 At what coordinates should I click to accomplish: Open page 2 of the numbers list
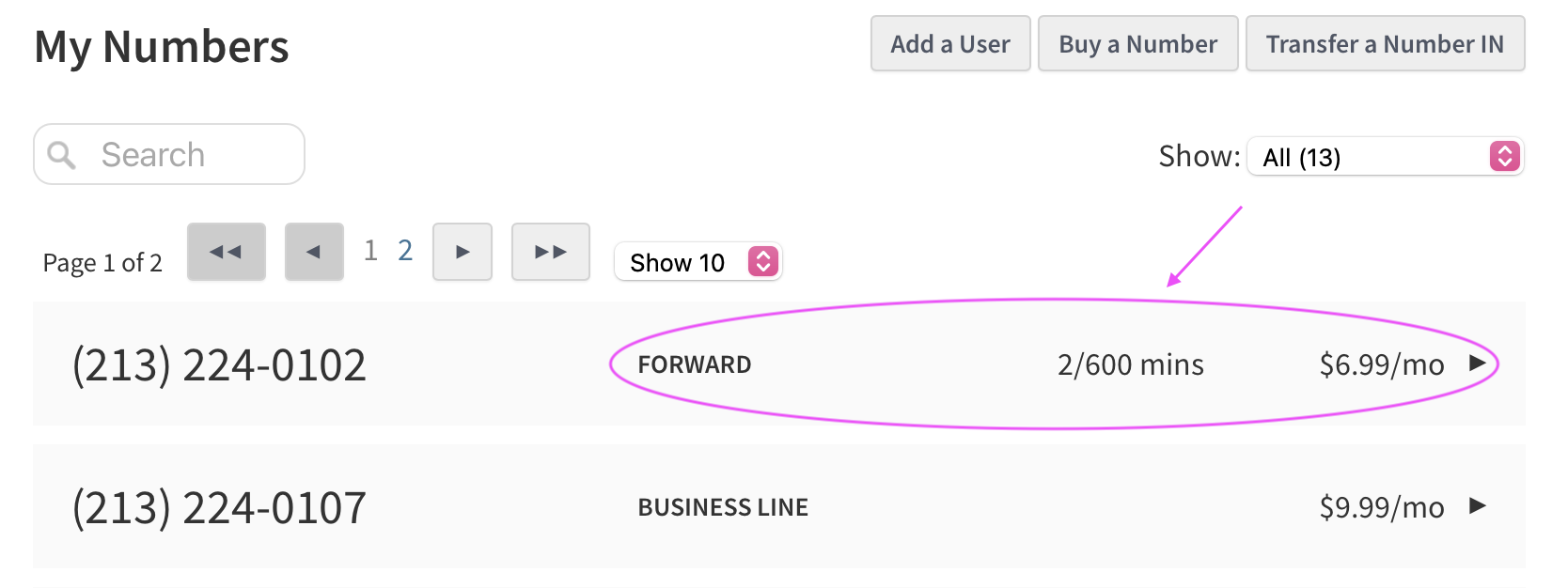tap(405, 251)
